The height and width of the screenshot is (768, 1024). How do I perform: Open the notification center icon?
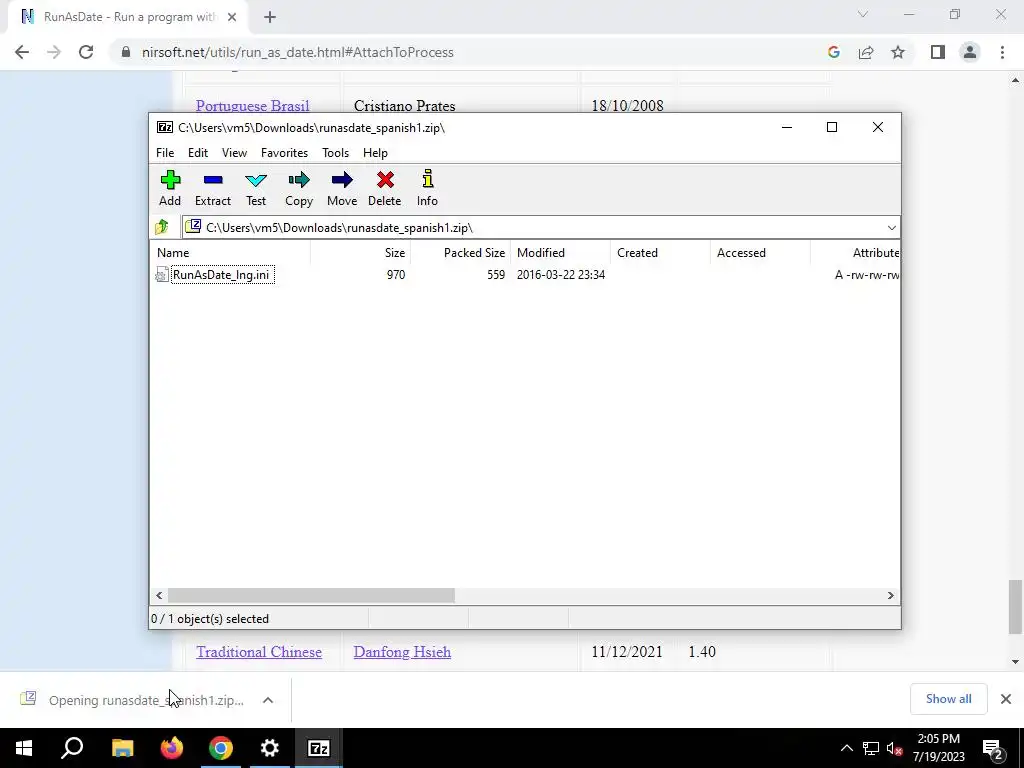tap(992, 748)
